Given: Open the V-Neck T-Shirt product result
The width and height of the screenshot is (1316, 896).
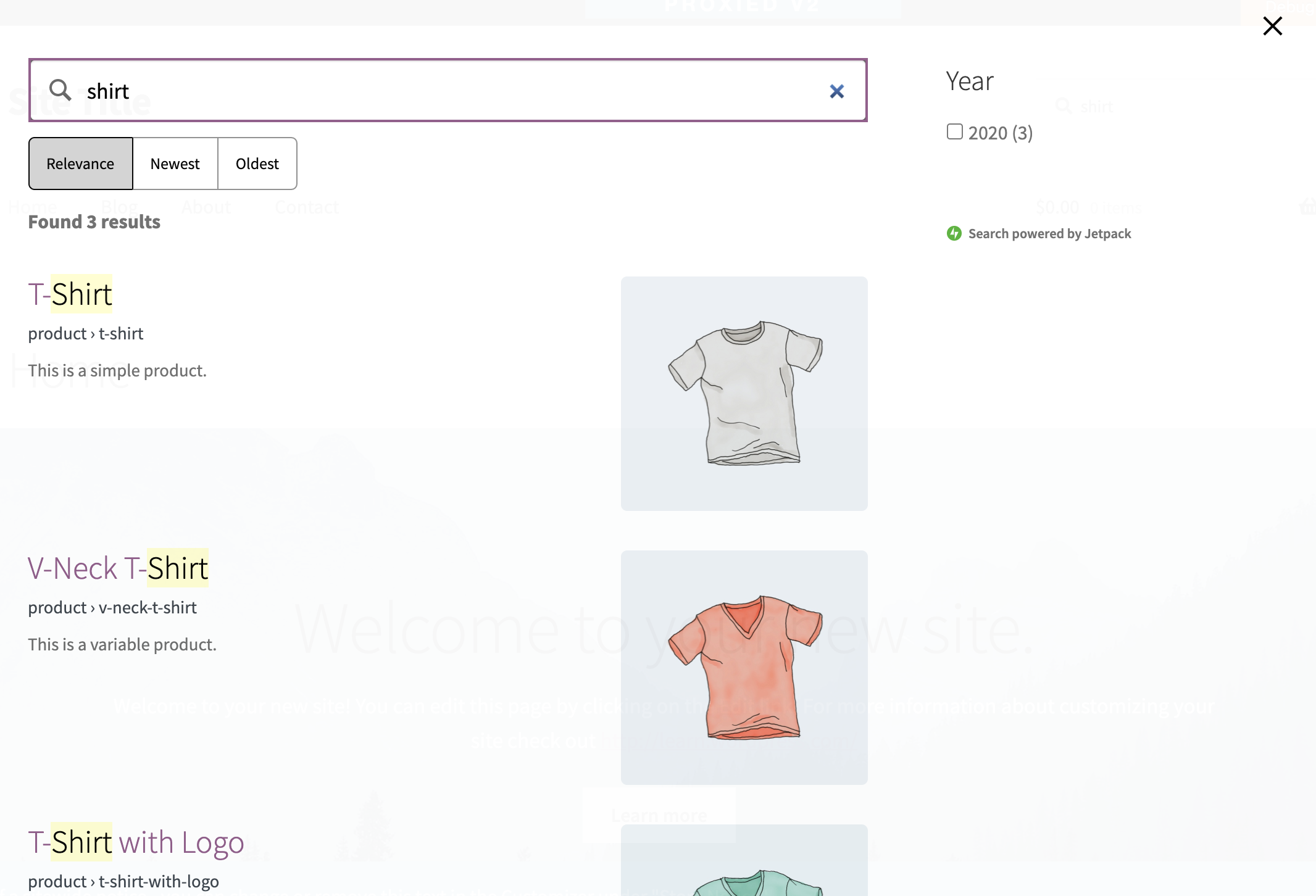Looking at the screenshot, I should pyautogui.click(x=119, y=568).
